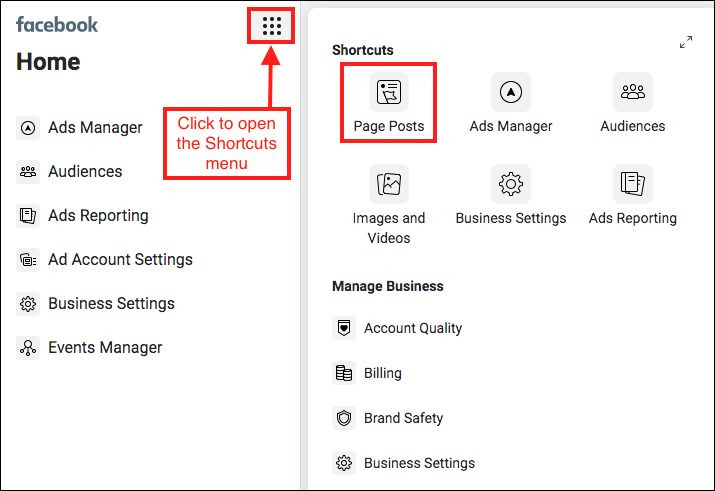This screenshot has height=491, width=715.
Task: Click the Manage Business section heading
Action: tap(388, 286)
